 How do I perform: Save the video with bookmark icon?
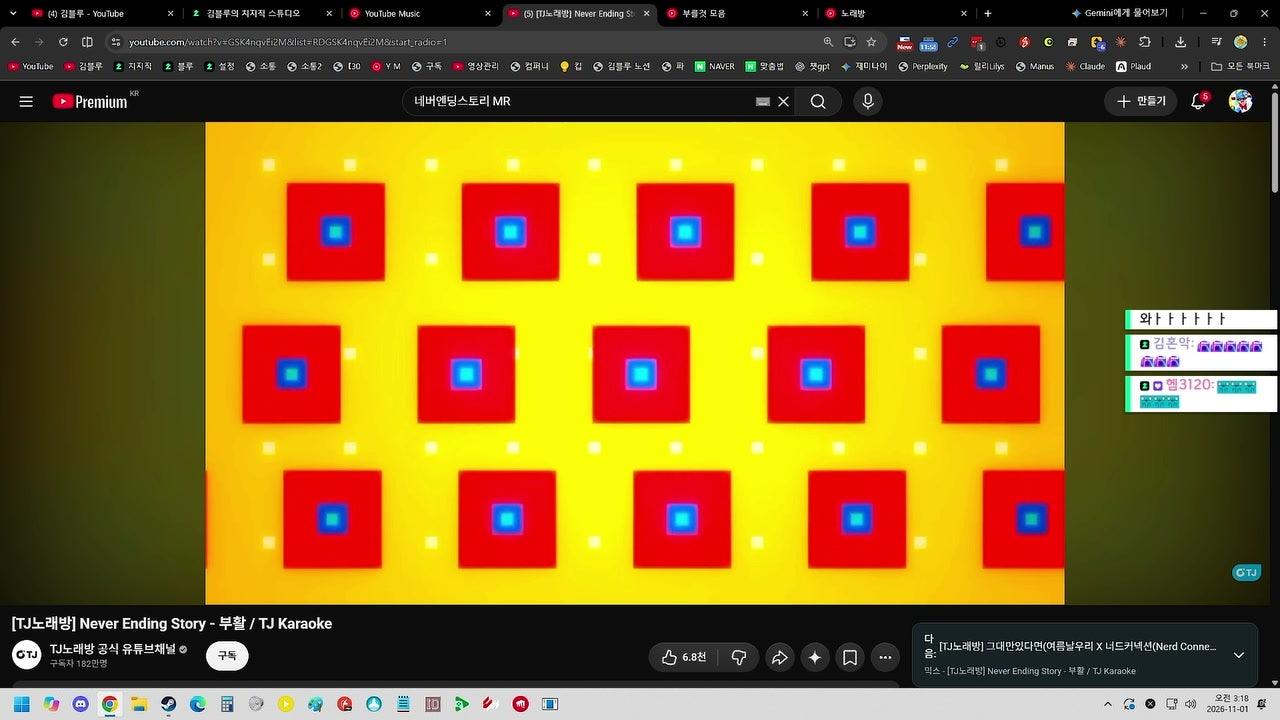click(850, 657)
